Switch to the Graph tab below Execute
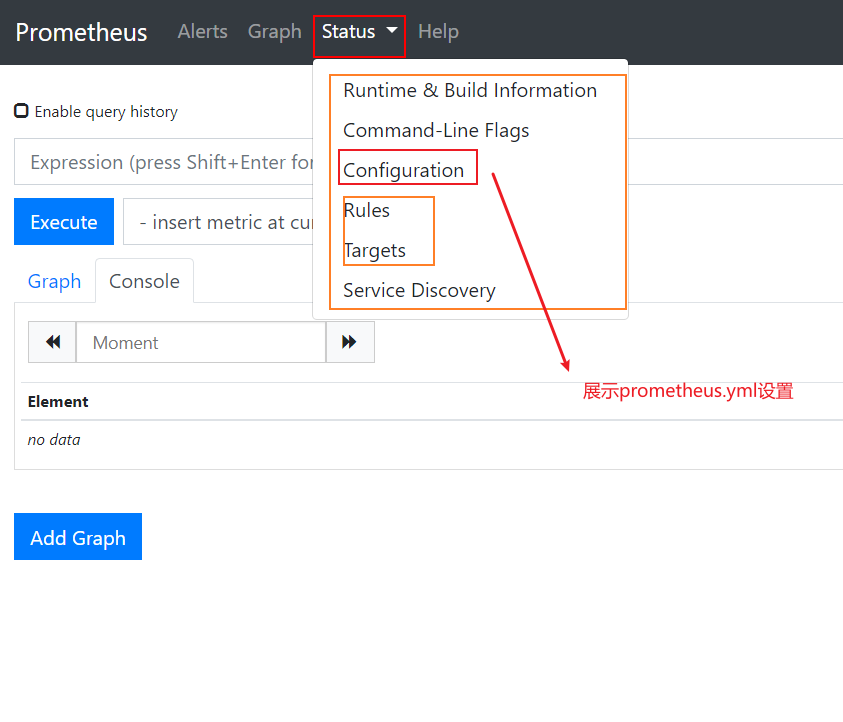This screenshot has width=843, height=722. 54,281
